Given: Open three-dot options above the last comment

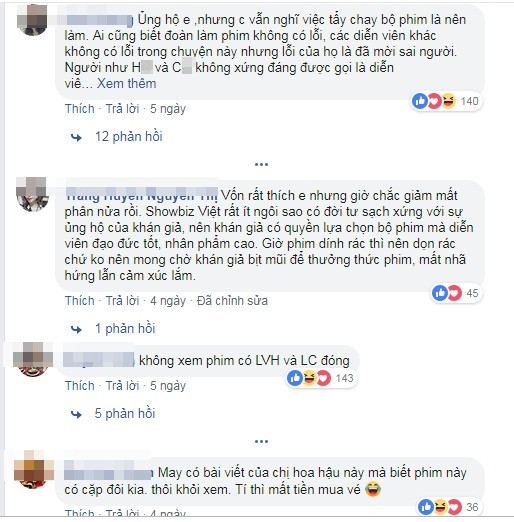Looking at the screenshot, I should click(261, 441).
